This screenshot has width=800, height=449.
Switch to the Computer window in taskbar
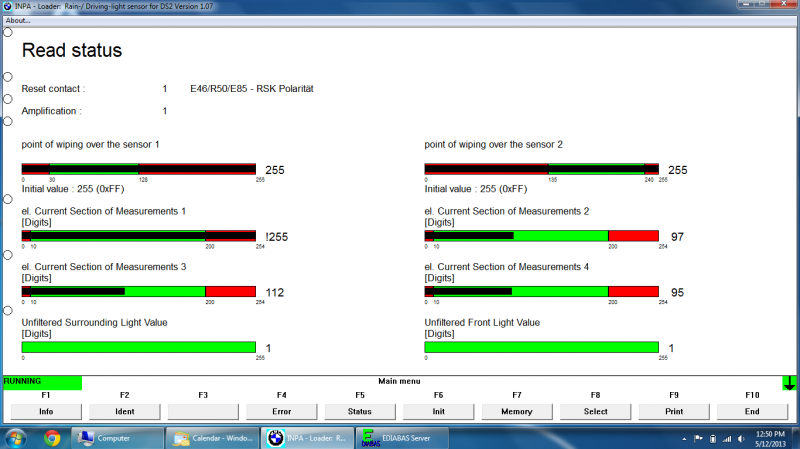pos(117,438)
